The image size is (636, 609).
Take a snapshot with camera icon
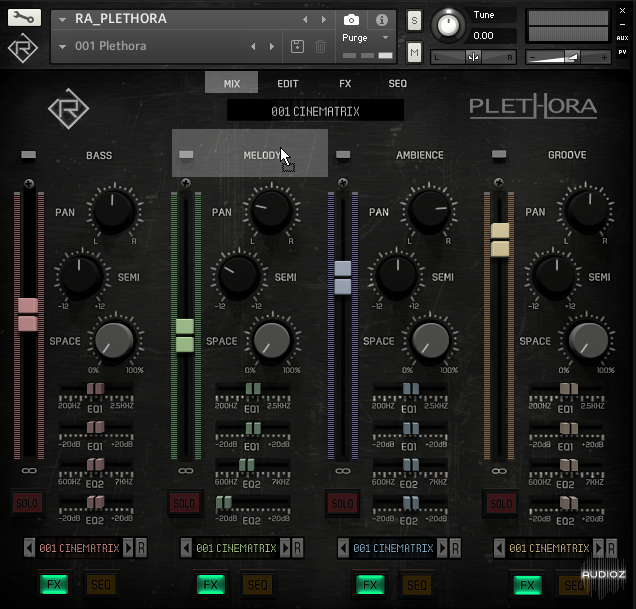point(351,20)
